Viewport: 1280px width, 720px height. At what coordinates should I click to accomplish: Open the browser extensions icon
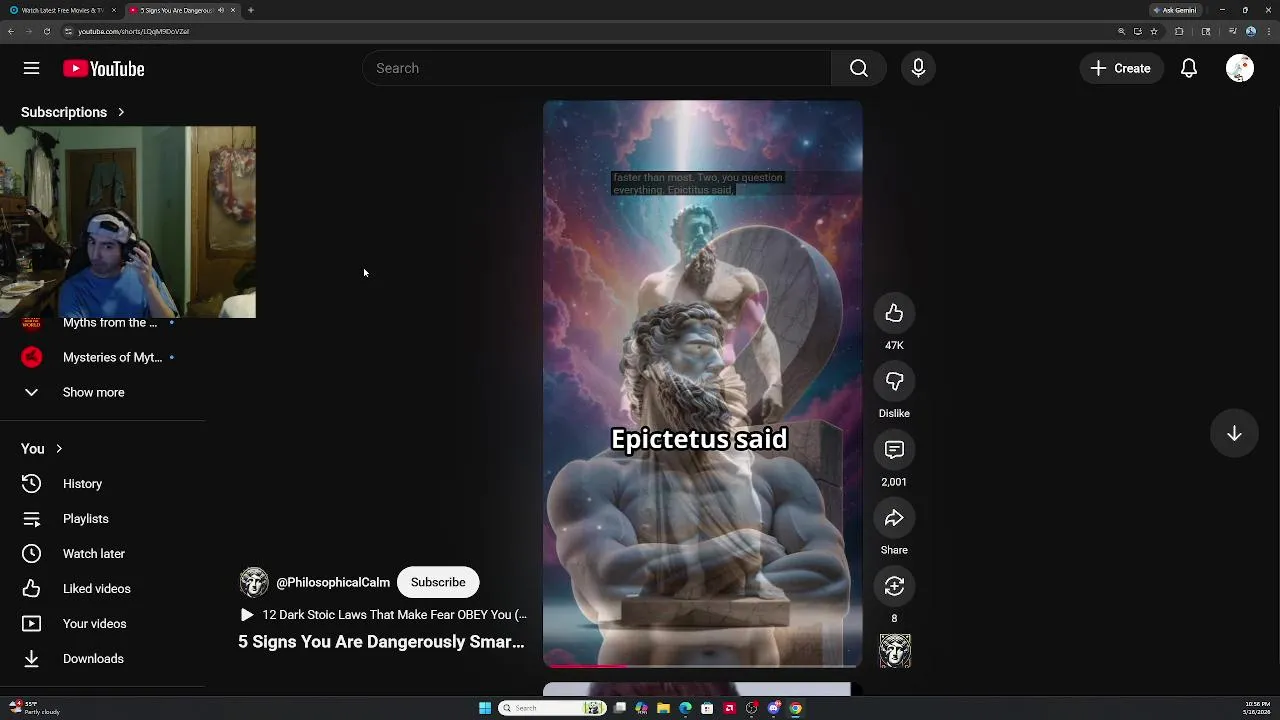[1179, 31]
